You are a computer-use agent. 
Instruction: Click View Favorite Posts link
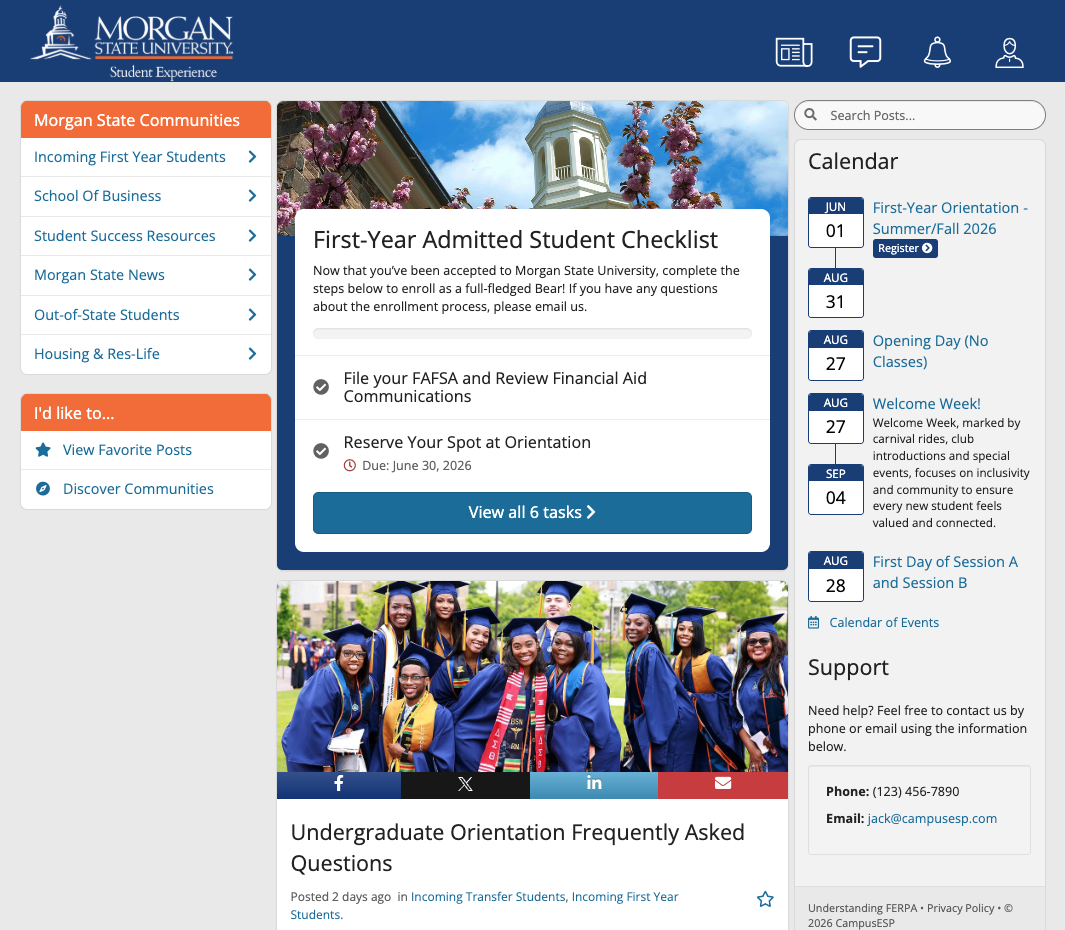(128, 450)
